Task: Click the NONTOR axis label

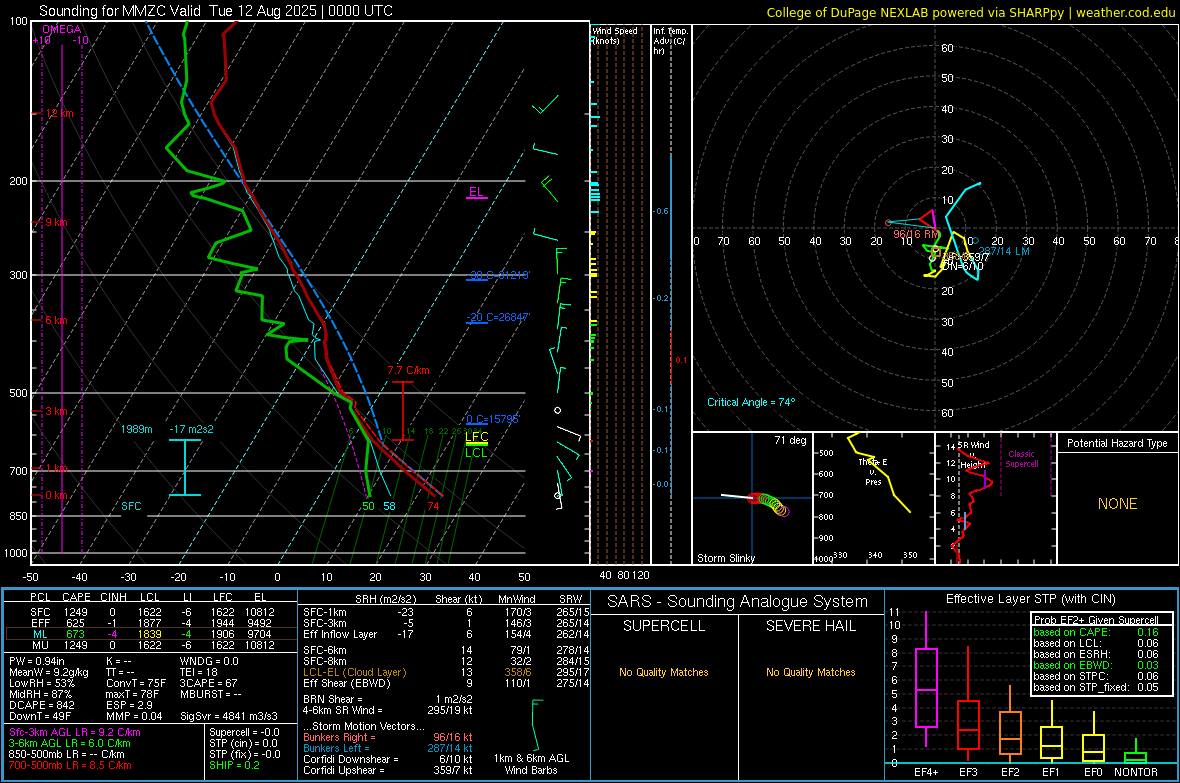Action: point(1136,772)
